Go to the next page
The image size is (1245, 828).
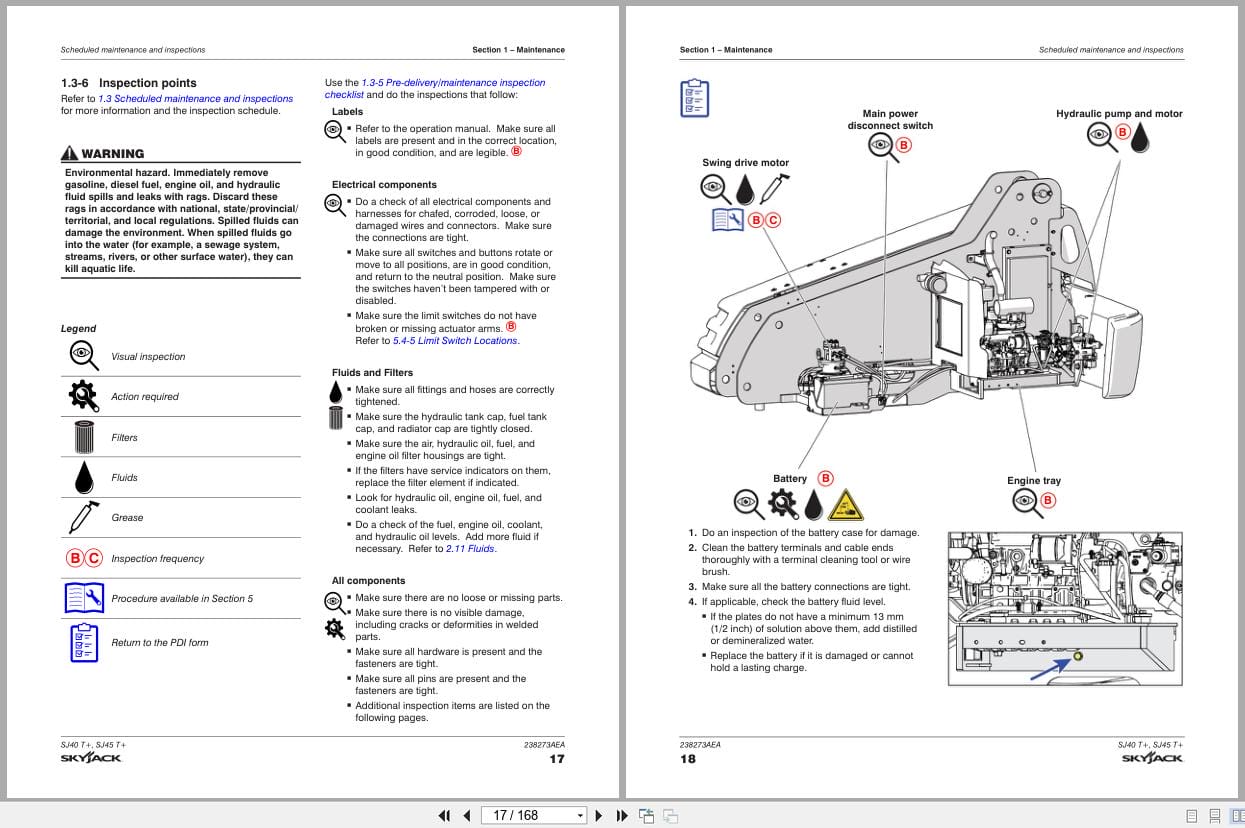[599, 815]
